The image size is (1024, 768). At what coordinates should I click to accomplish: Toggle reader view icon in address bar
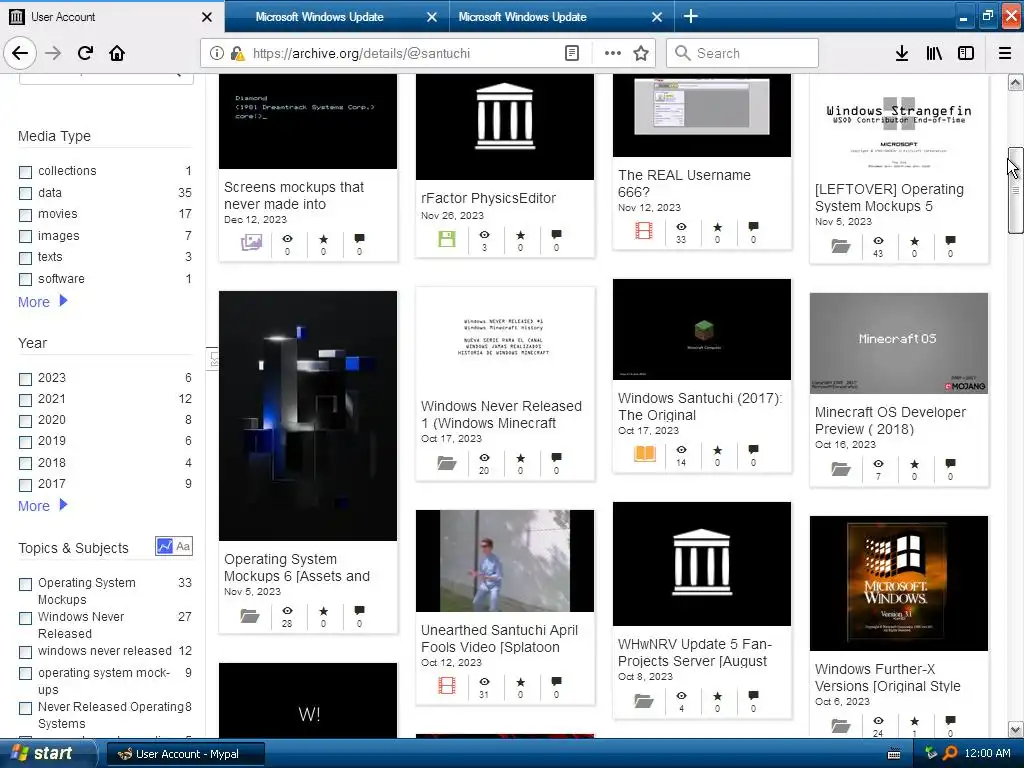571,53
